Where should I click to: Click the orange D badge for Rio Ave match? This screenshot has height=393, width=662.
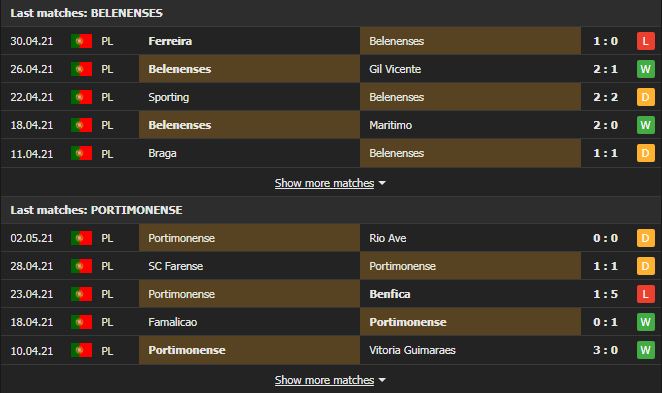[646, 238]
